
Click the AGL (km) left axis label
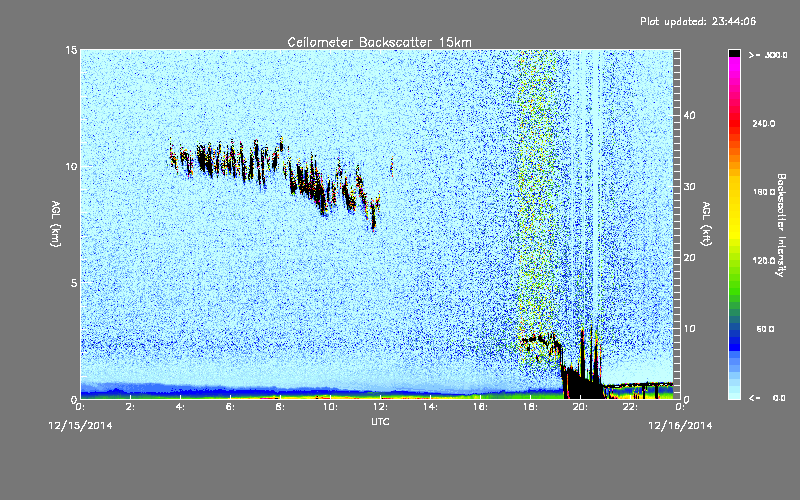pos(56,224)
